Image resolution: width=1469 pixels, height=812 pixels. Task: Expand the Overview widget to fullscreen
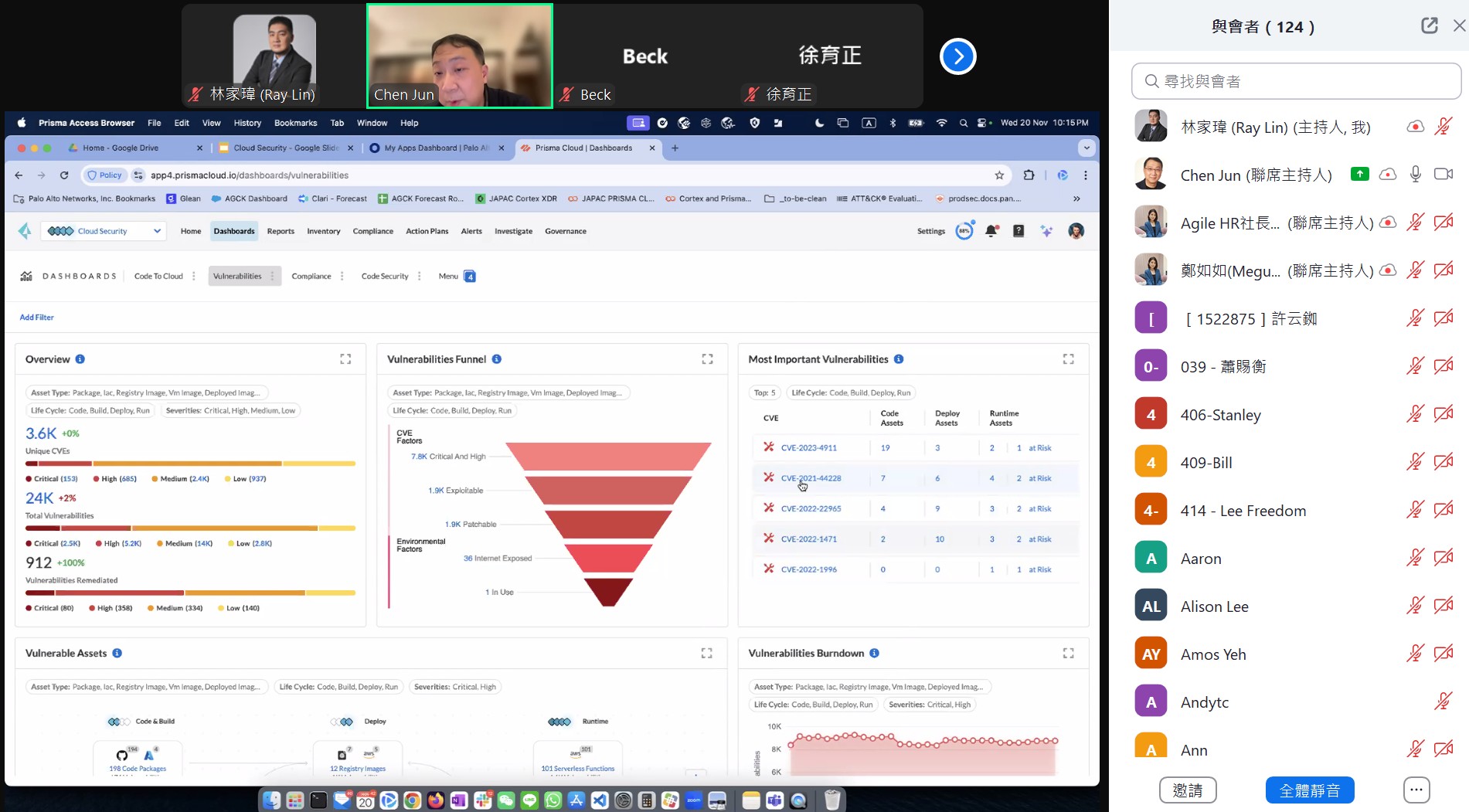click(345, 359)
